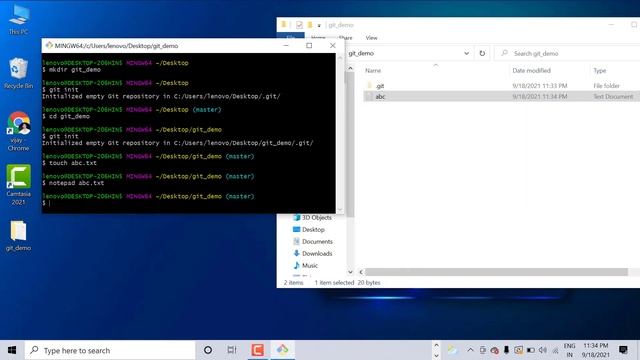The height and width of the screenshot is (360, 640).
Task: Open the Wi-Fi network tray icon
Action: (x=555, y=350)
